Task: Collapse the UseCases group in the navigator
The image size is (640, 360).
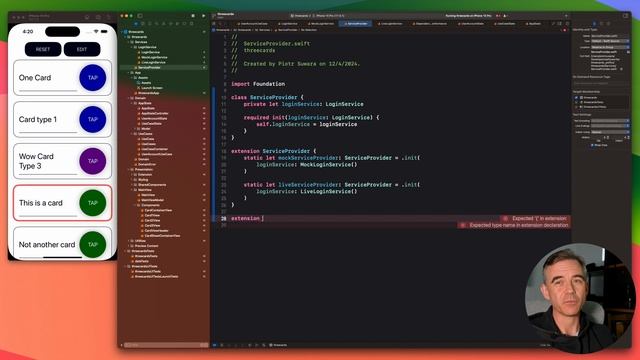Action: (131, 134)
